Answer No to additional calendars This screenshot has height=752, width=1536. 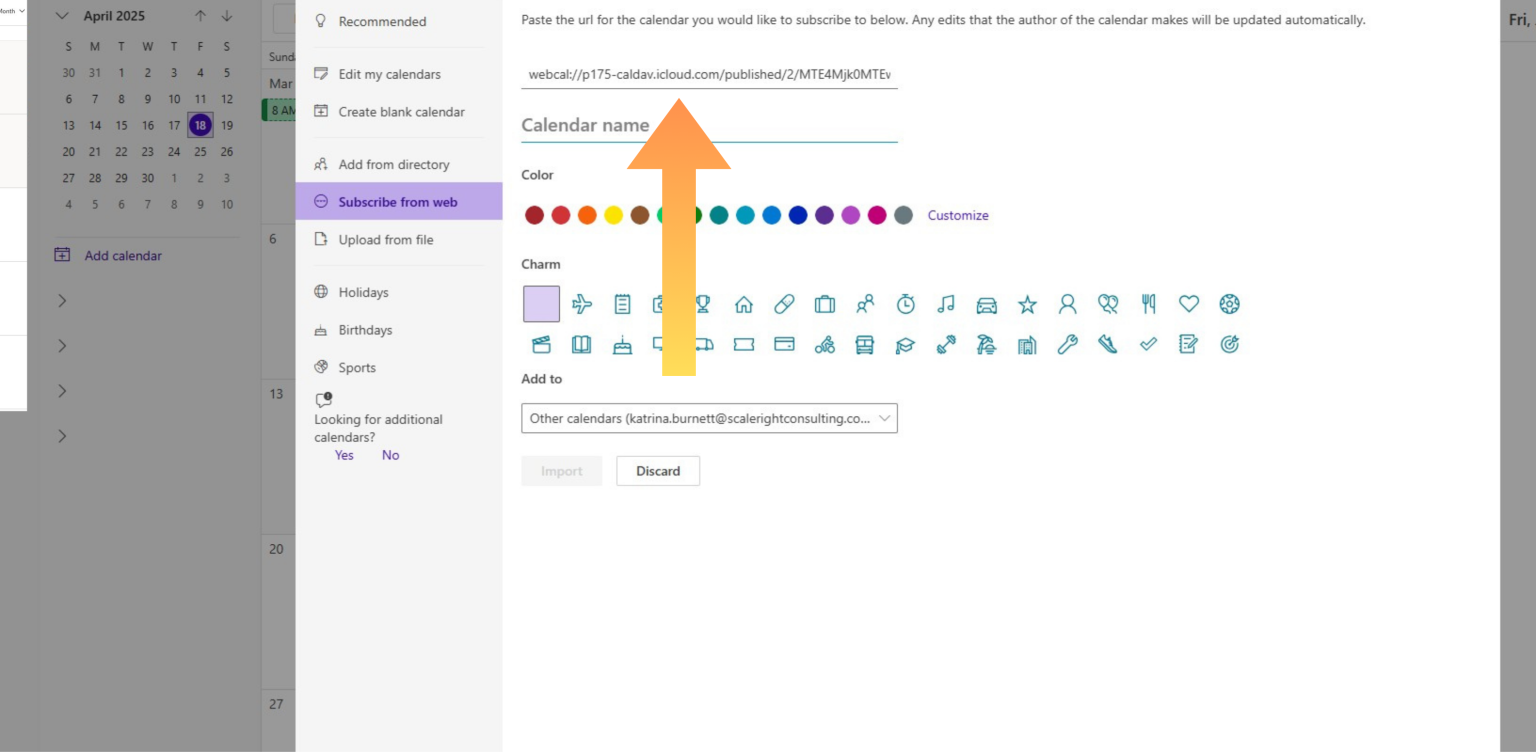tap(390, 455)
